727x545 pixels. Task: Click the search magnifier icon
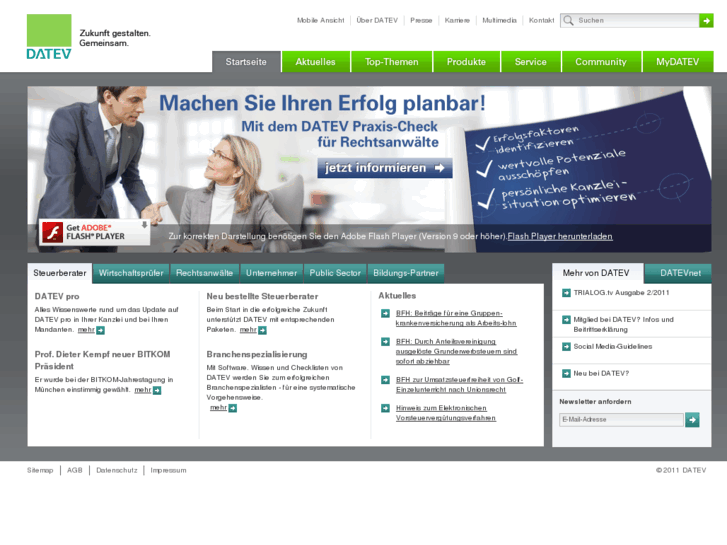[568, 20]
